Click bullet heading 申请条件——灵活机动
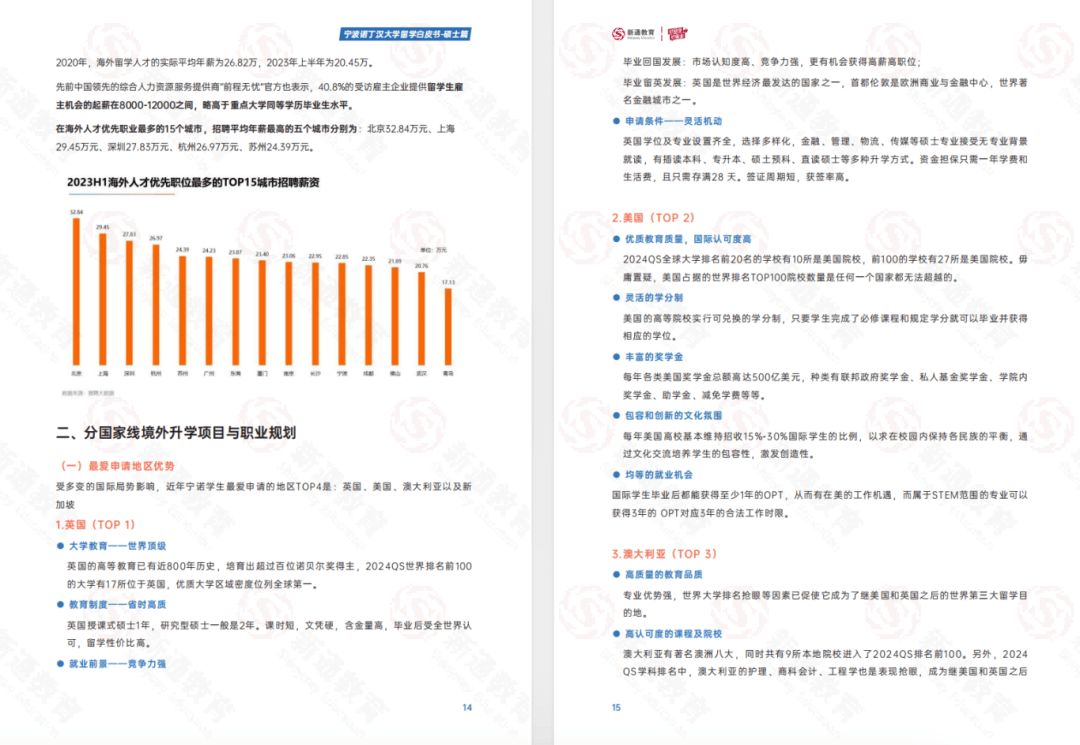Image resolution: width=1080 pixels, height=745 pixels. click(673, 121)
